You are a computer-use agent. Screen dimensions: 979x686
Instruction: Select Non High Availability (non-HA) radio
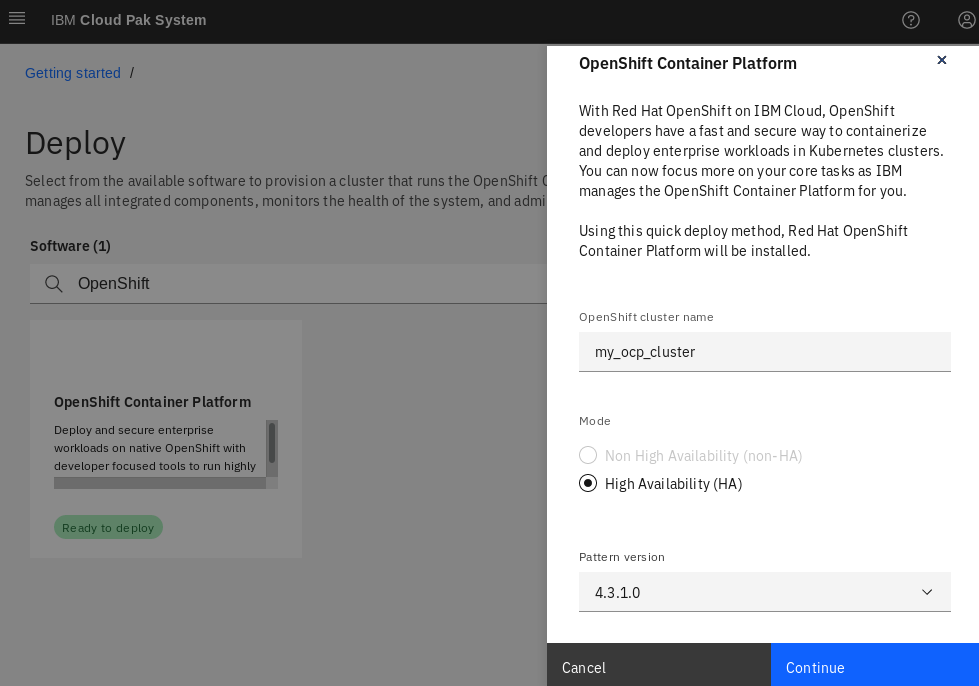pos(588,455)
